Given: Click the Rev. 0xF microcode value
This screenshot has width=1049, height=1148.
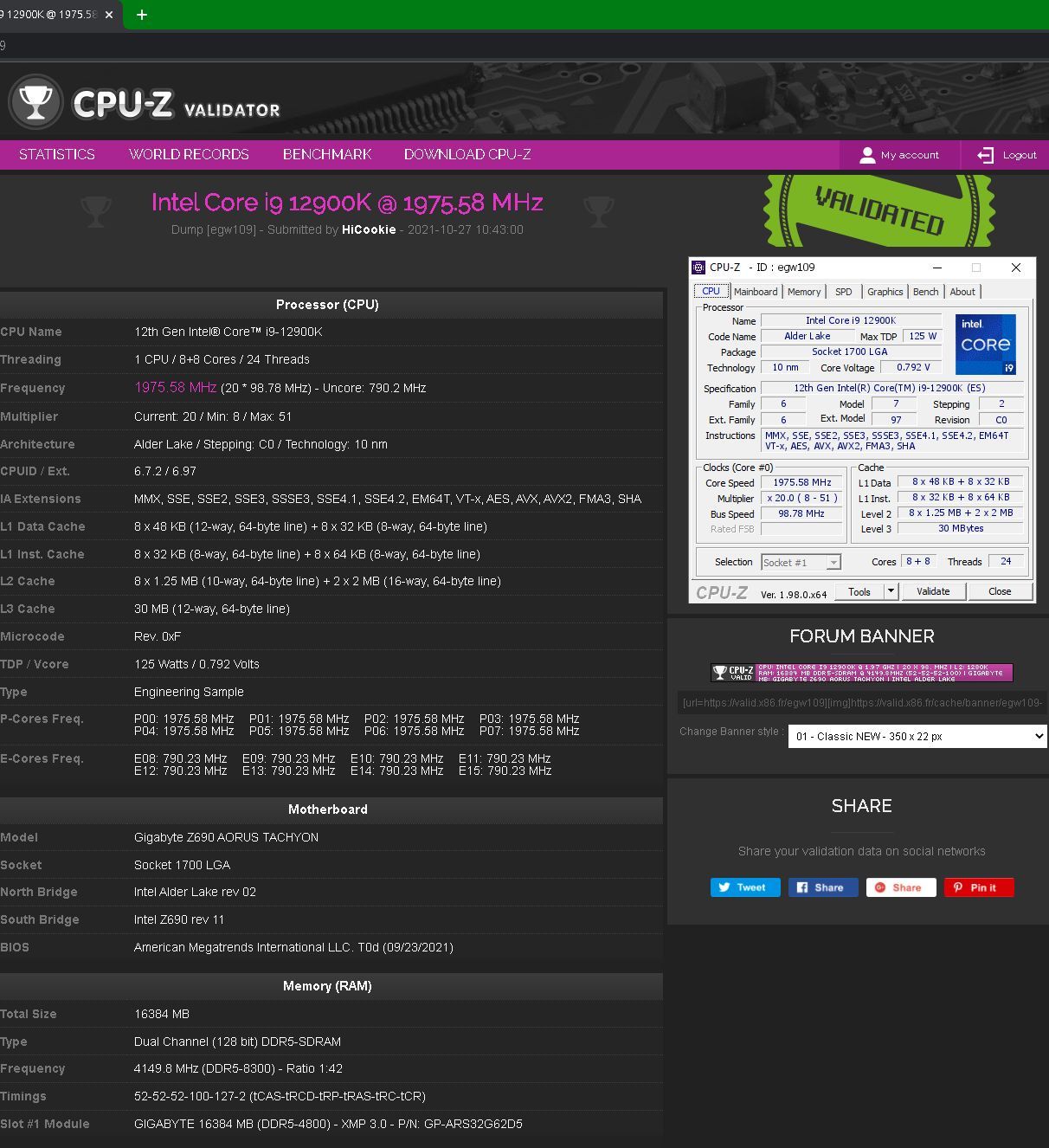Looking at the screenshot, I should 158,636.
